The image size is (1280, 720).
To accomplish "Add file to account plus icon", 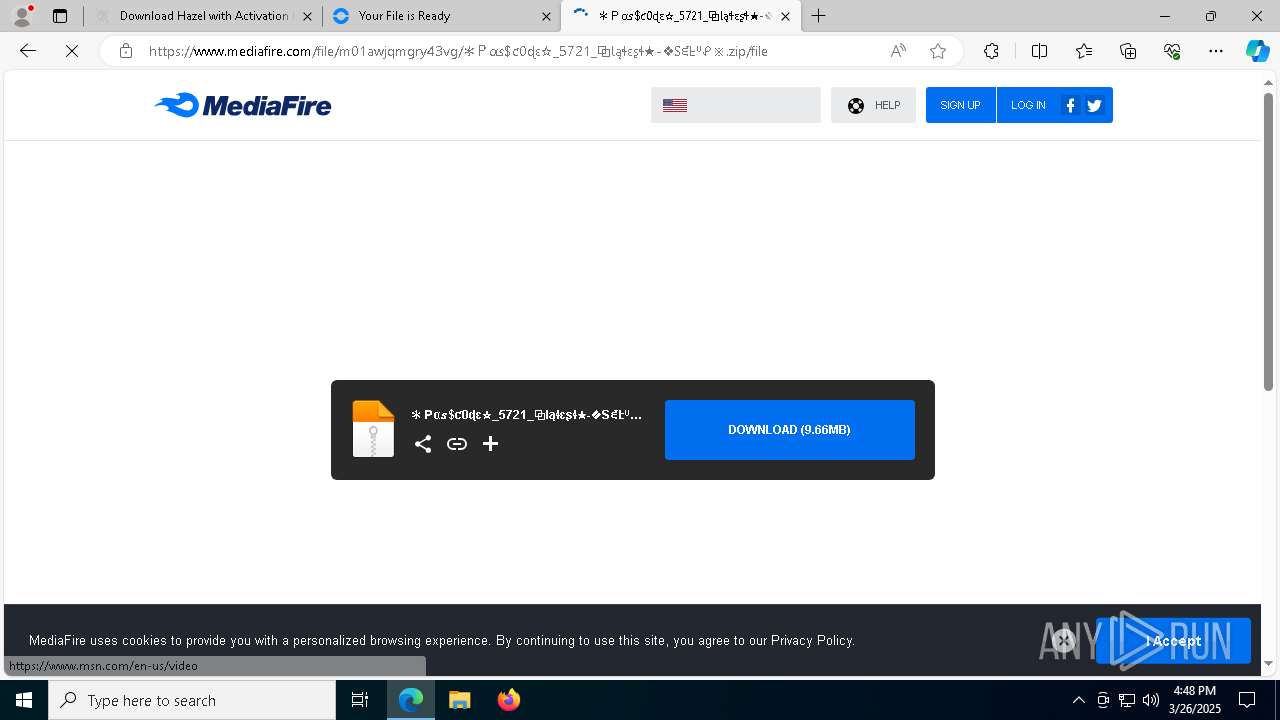I will (490, 444).
